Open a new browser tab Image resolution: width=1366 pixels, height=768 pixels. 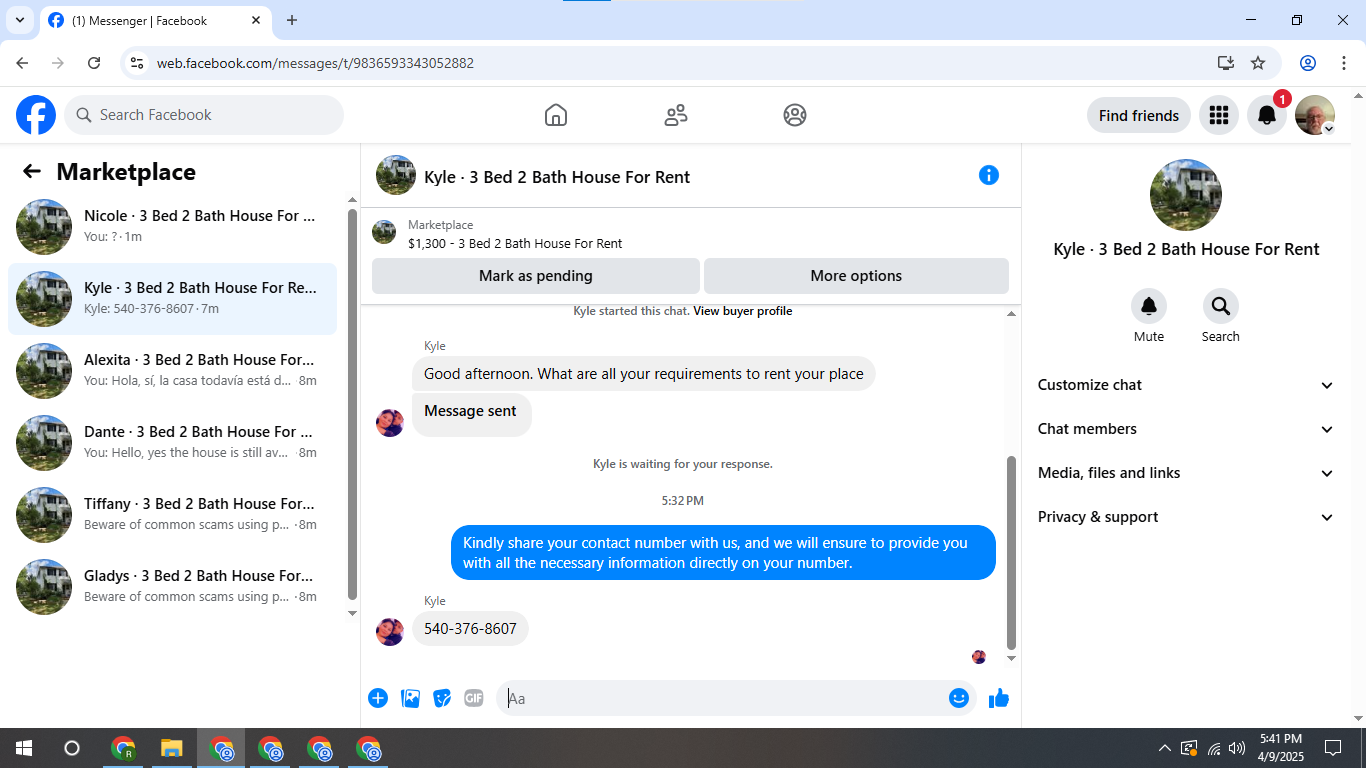pos(292,20)
